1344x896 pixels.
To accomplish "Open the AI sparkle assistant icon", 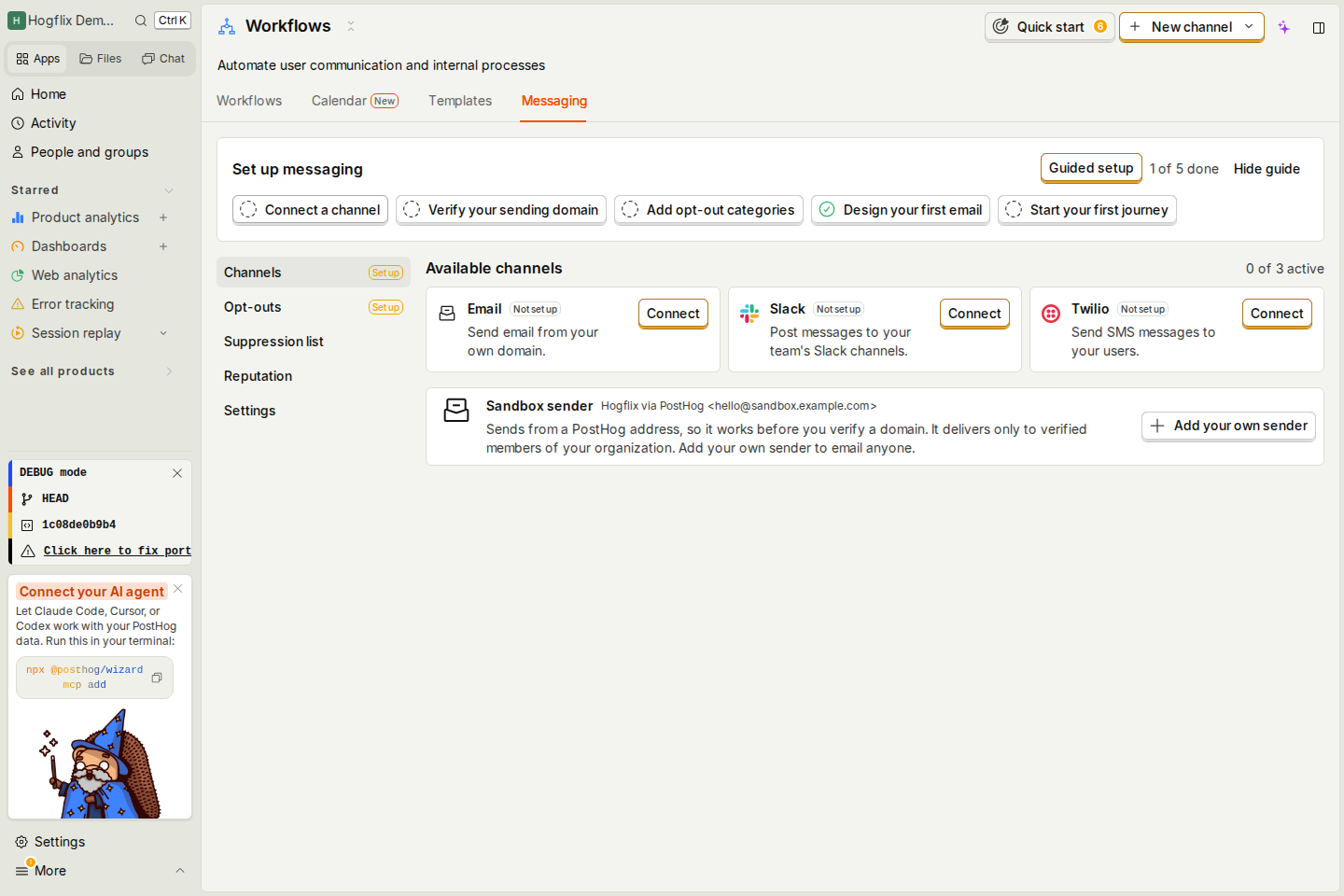I will pos(1284,27).
